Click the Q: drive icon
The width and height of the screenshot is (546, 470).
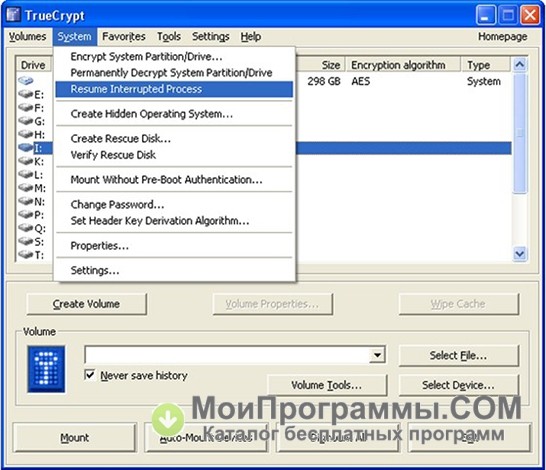click(25, 228)
